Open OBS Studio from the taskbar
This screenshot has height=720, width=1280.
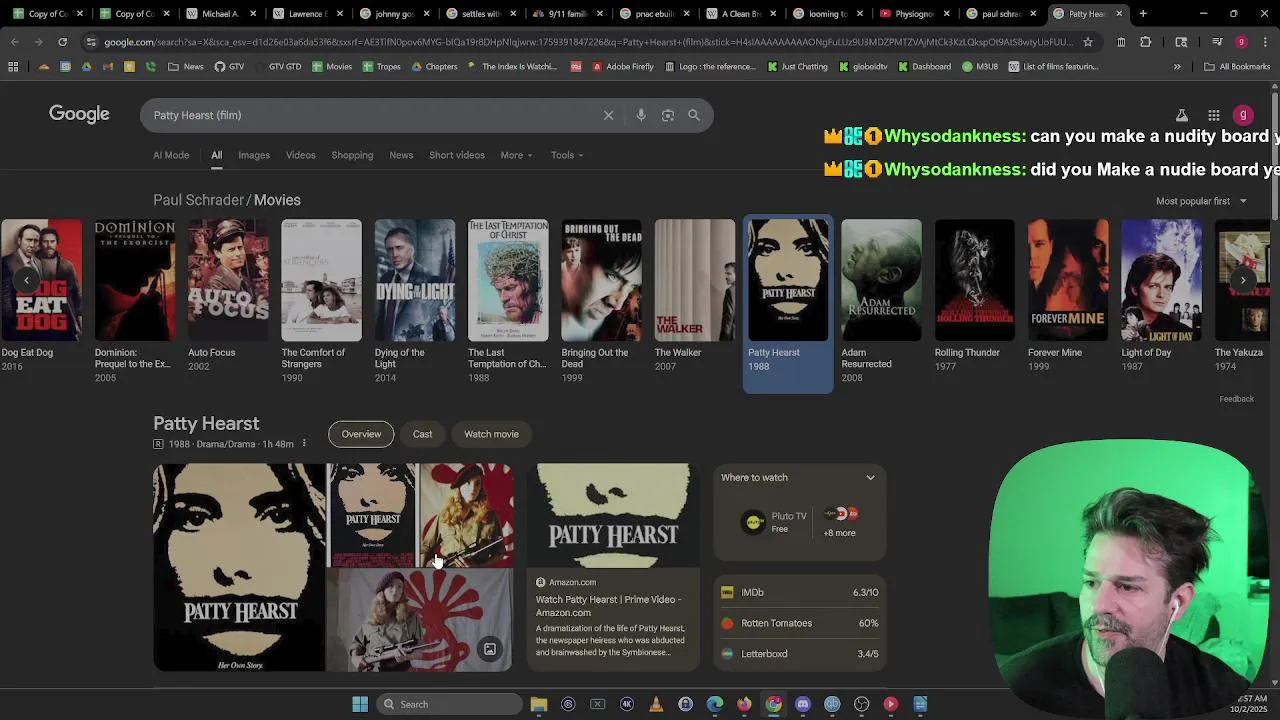861,704
